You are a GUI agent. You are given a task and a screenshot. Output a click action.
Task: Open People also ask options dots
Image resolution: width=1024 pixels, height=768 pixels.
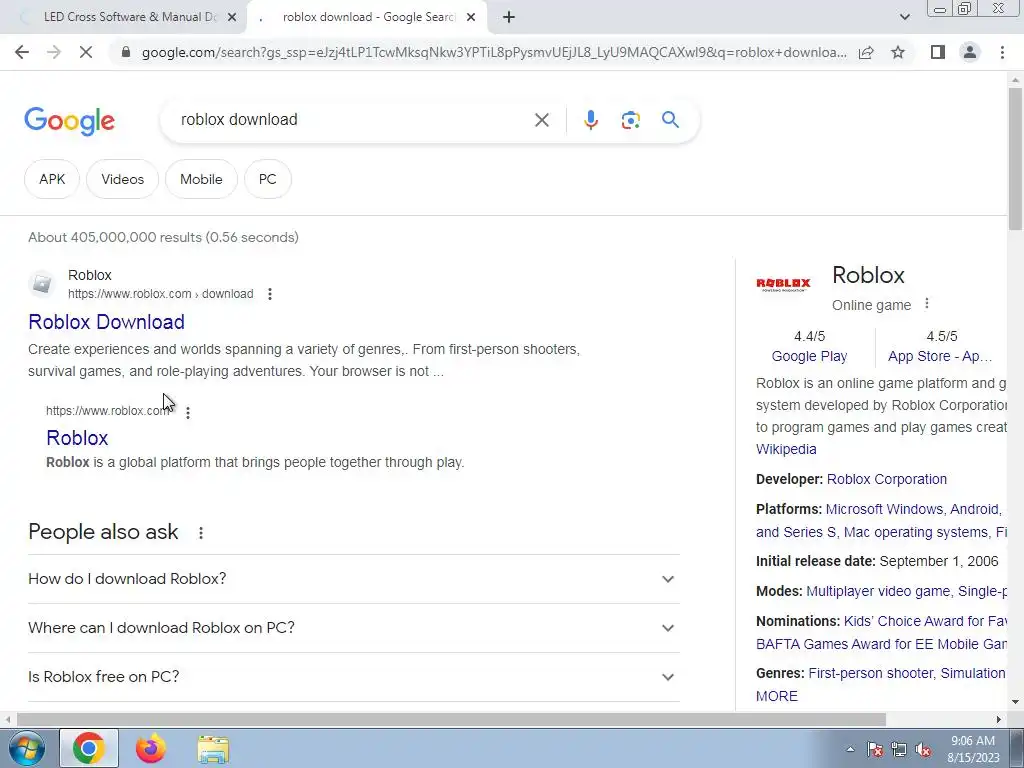201,533
